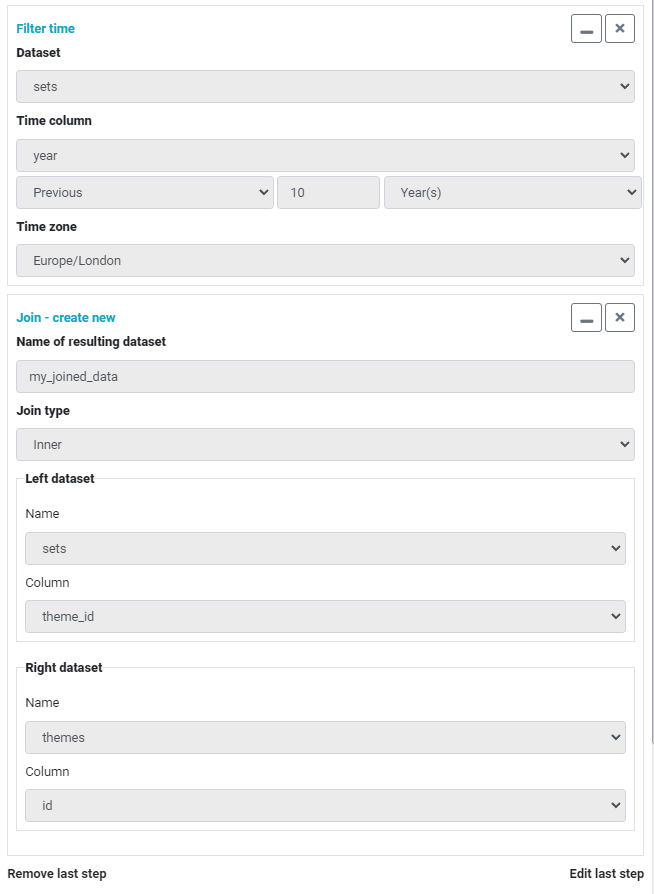This screenshot has width=654, height=894.
Task: Open Left dataset Column dropdown theme_id
Action: point(325,616)
